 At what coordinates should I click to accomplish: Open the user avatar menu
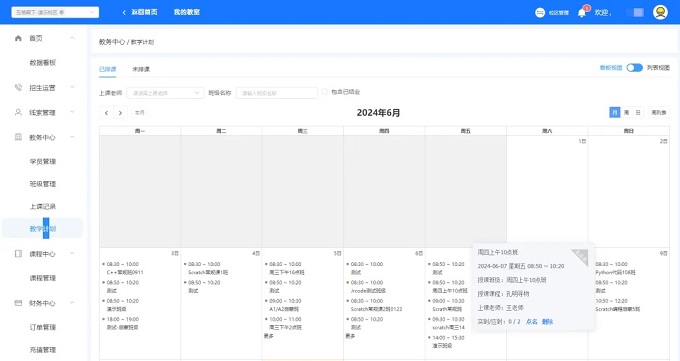point(660,12)
